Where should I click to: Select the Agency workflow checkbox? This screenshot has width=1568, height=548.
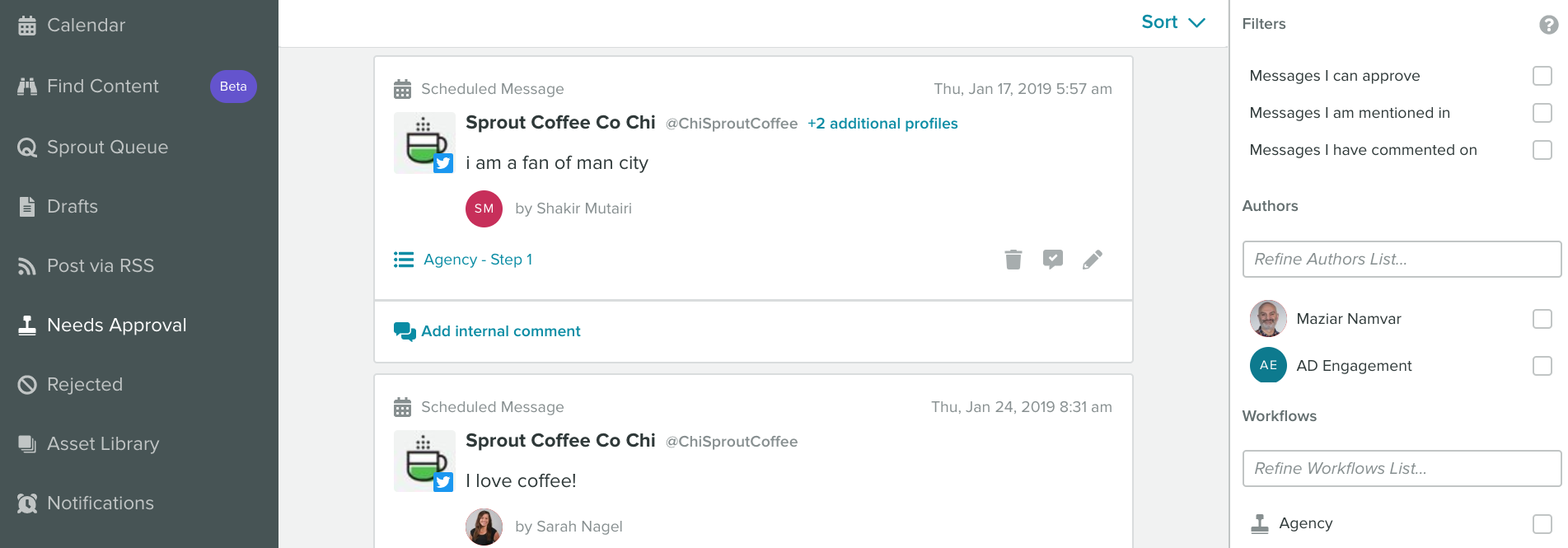click(x=1542, y=523)
